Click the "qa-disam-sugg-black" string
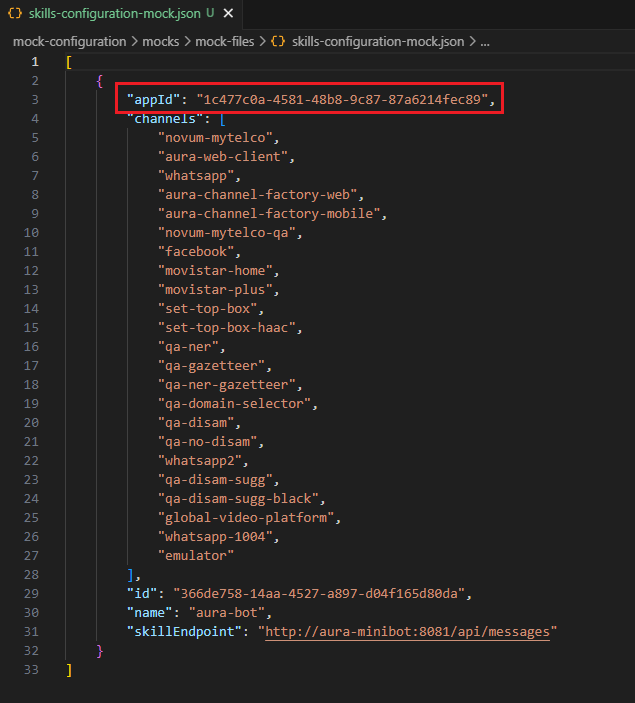Viewport: 635px width, 703px height. [238, 499]
